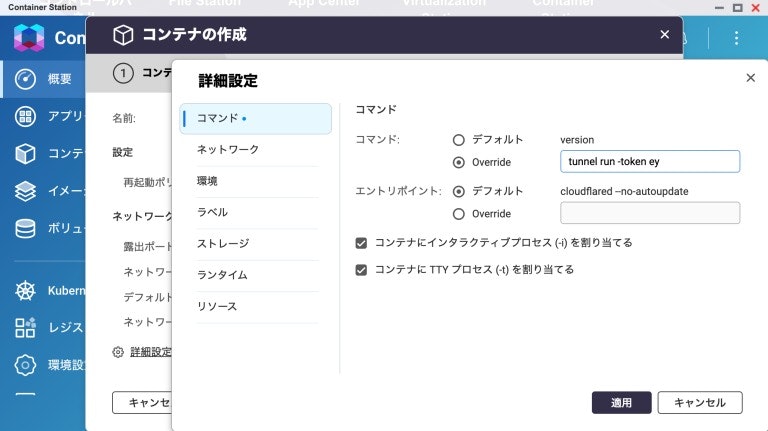This screenshot has width=768, height=431.
Task: Click the 'cloudflared --no-autoupdate' default text
Action: 624,192
